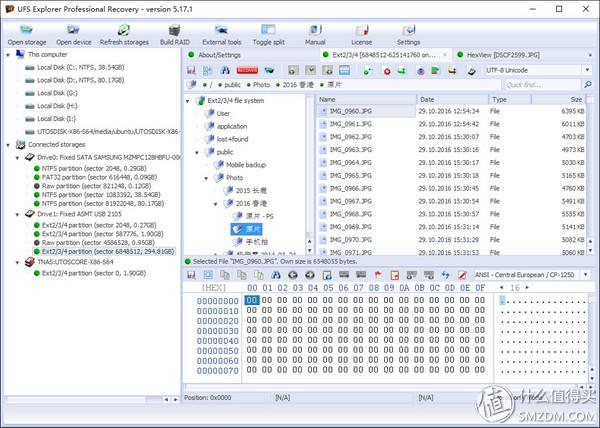The width and height of the screenshot is (600, 428).
Task: Click the Refresh storages toolbar button
Action: (x=124, y=35)
